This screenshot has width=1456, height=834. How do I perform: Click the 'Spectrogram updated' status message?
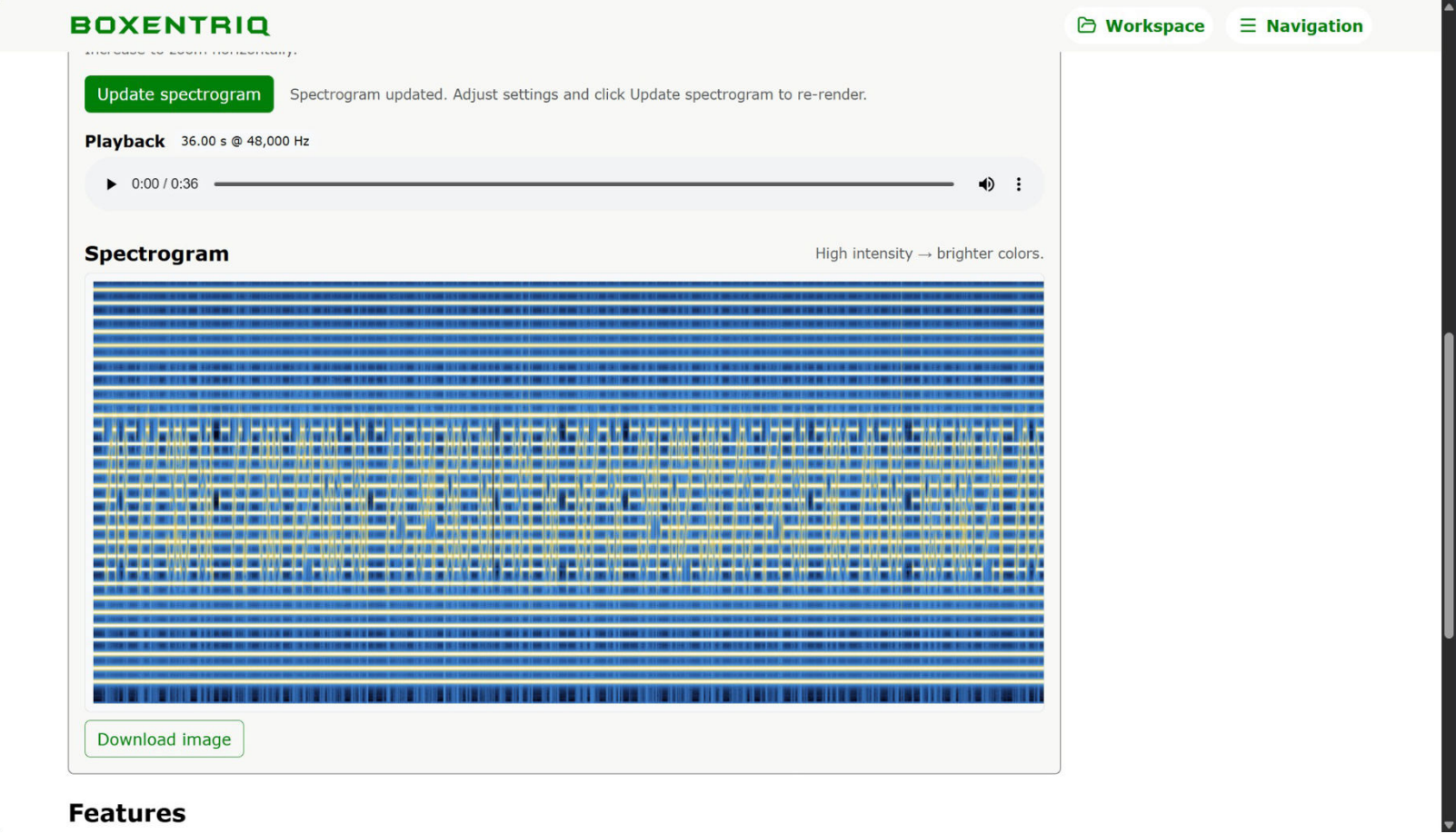tap(578, 94)
